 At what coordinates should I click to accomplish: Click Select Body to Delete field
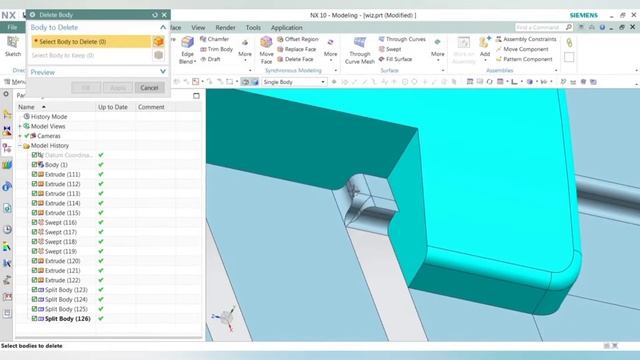91,41
